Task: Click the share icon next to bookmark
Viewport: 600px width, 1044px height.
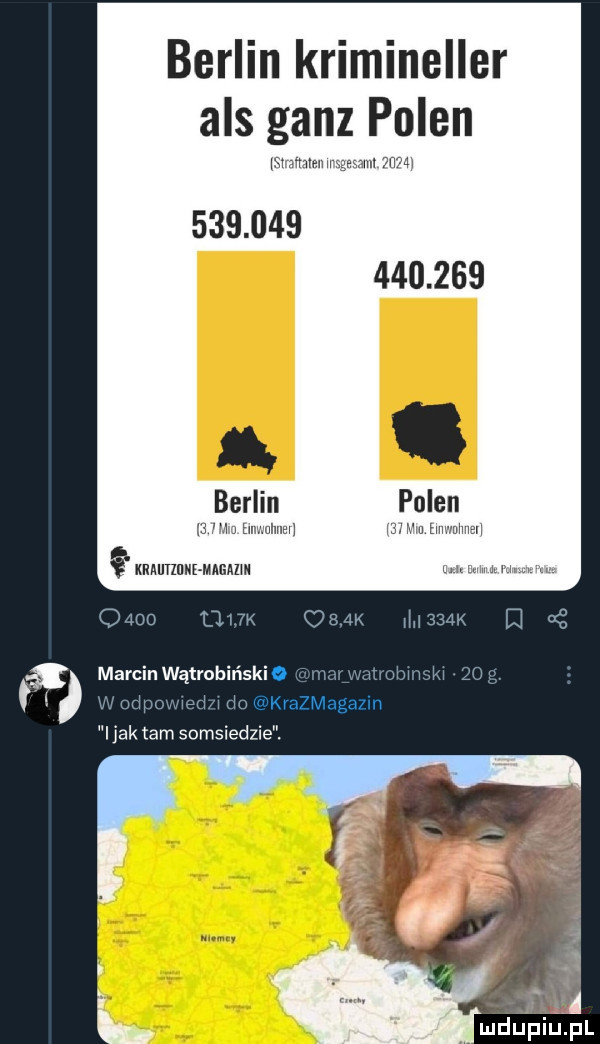Action: click(559, 620)
